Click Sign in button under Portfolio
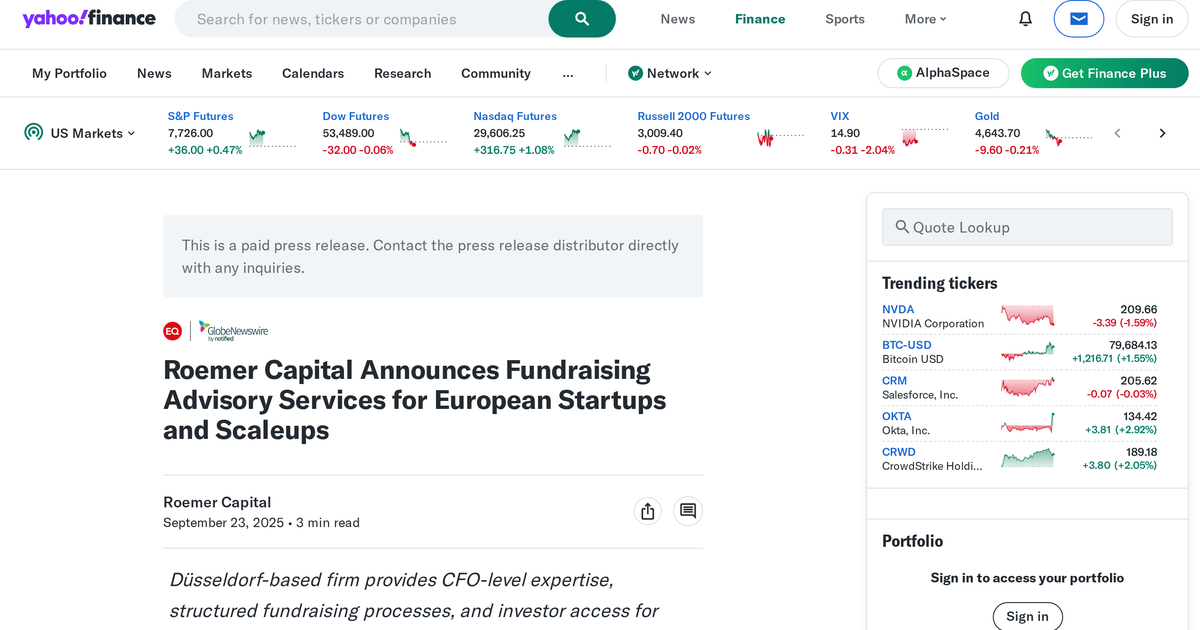 [x=1027, y=616]
